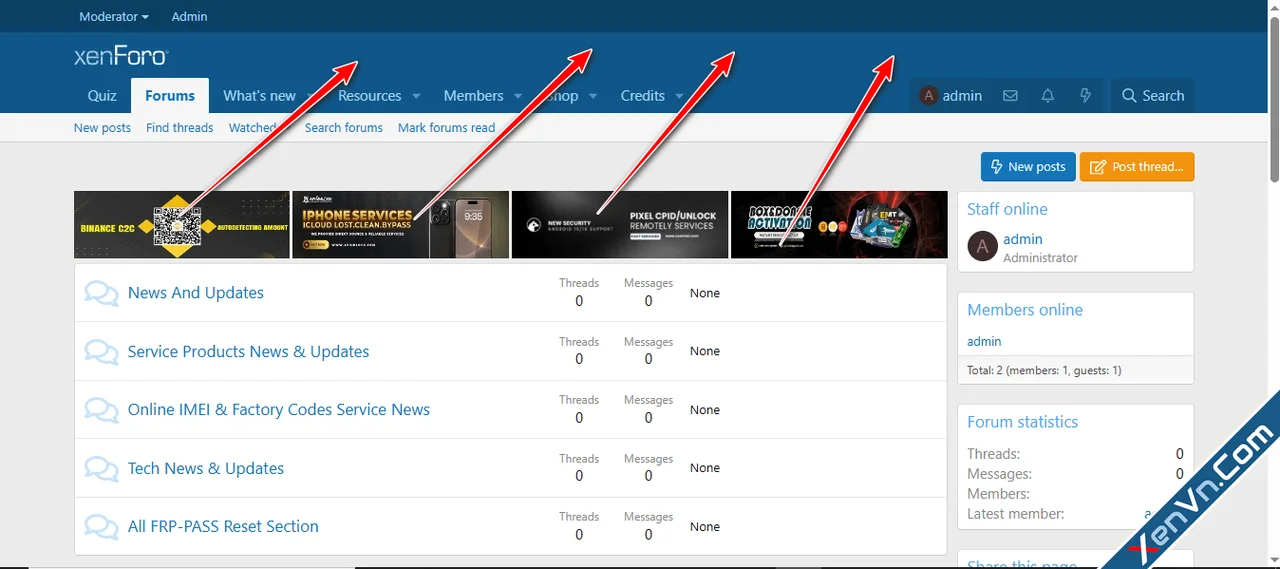
Task: Expand the Resources dropdown arrow
Action: pos(416,97)
